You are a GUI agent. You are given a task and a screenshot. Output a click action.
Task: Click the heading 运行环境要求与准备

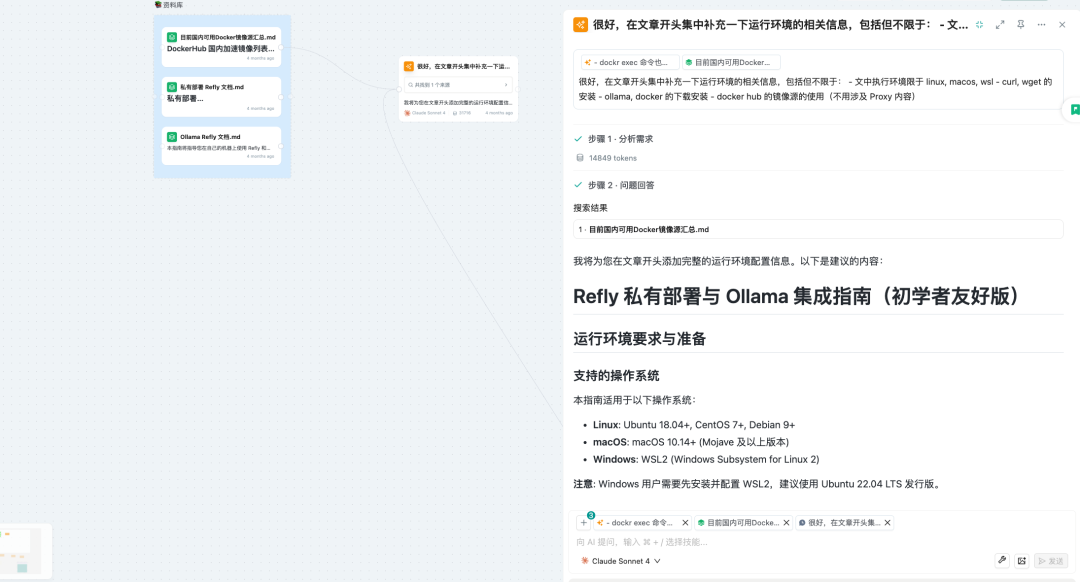pos(639,339)
